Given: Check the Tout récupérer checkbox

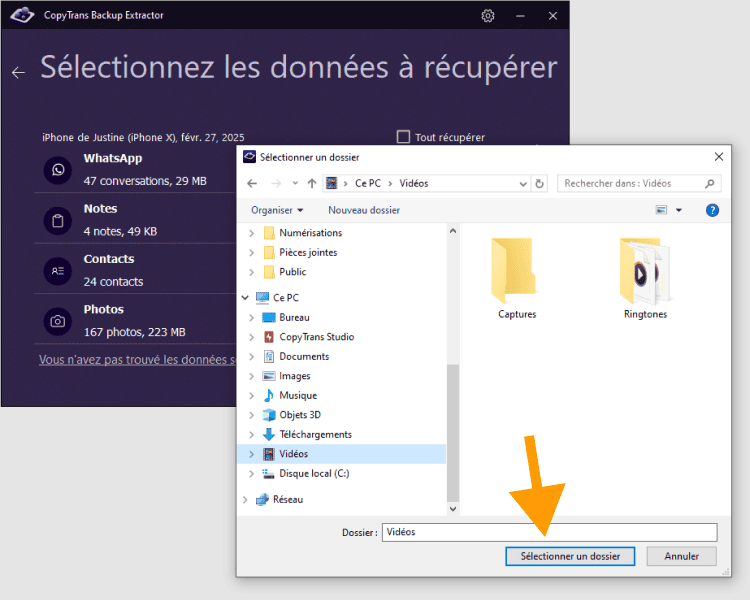Looking at the screenshot, I should pos(403,137).
